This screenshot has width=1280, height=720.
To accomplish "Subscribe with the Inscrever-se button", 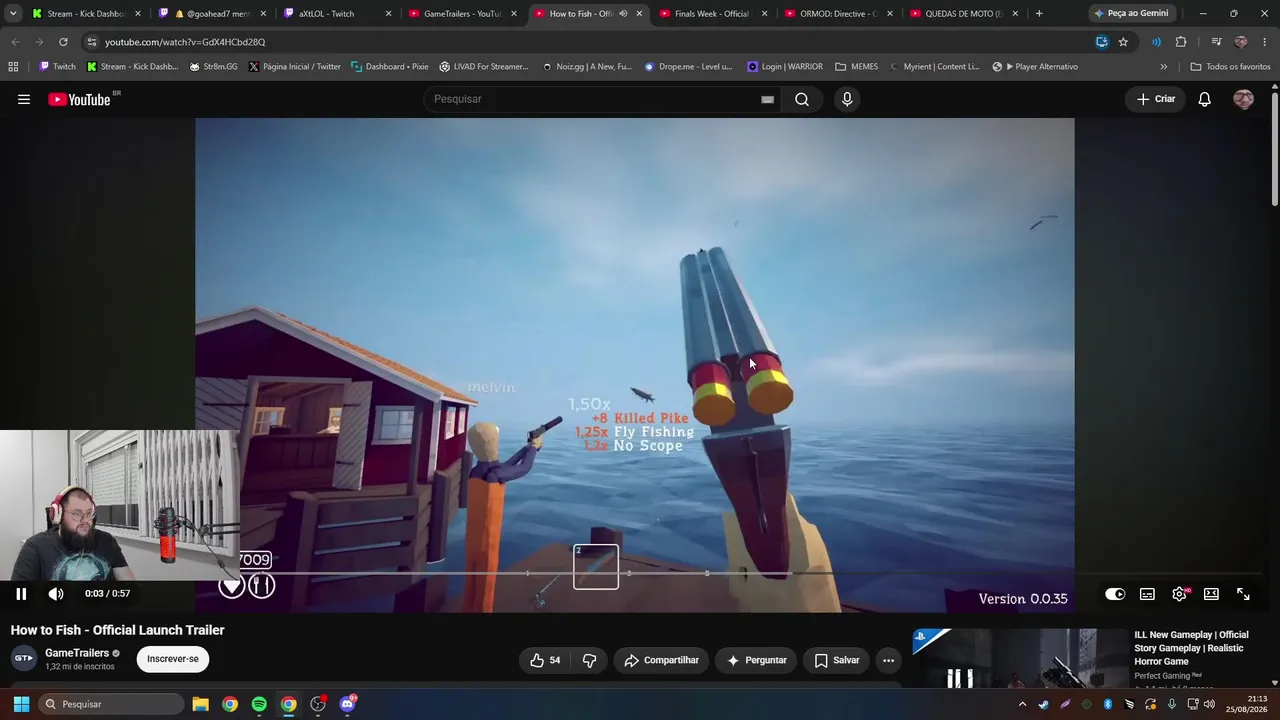I will (173, 659).
